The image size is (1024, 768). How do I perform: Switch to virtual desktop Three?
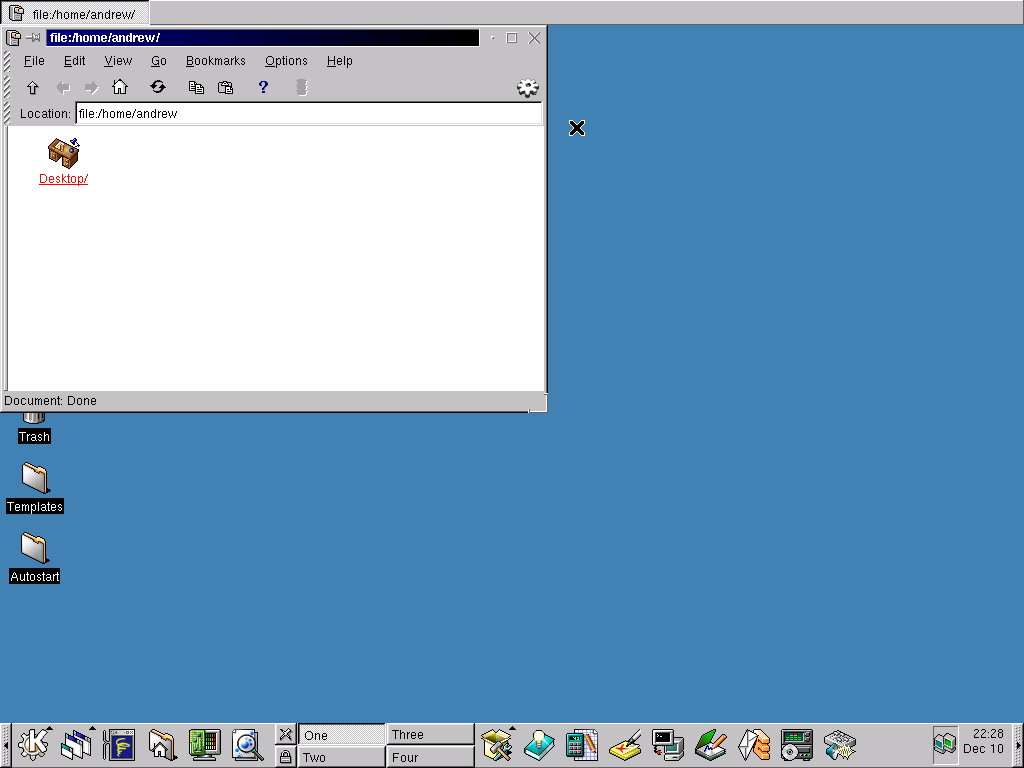[x=430, y=735]
